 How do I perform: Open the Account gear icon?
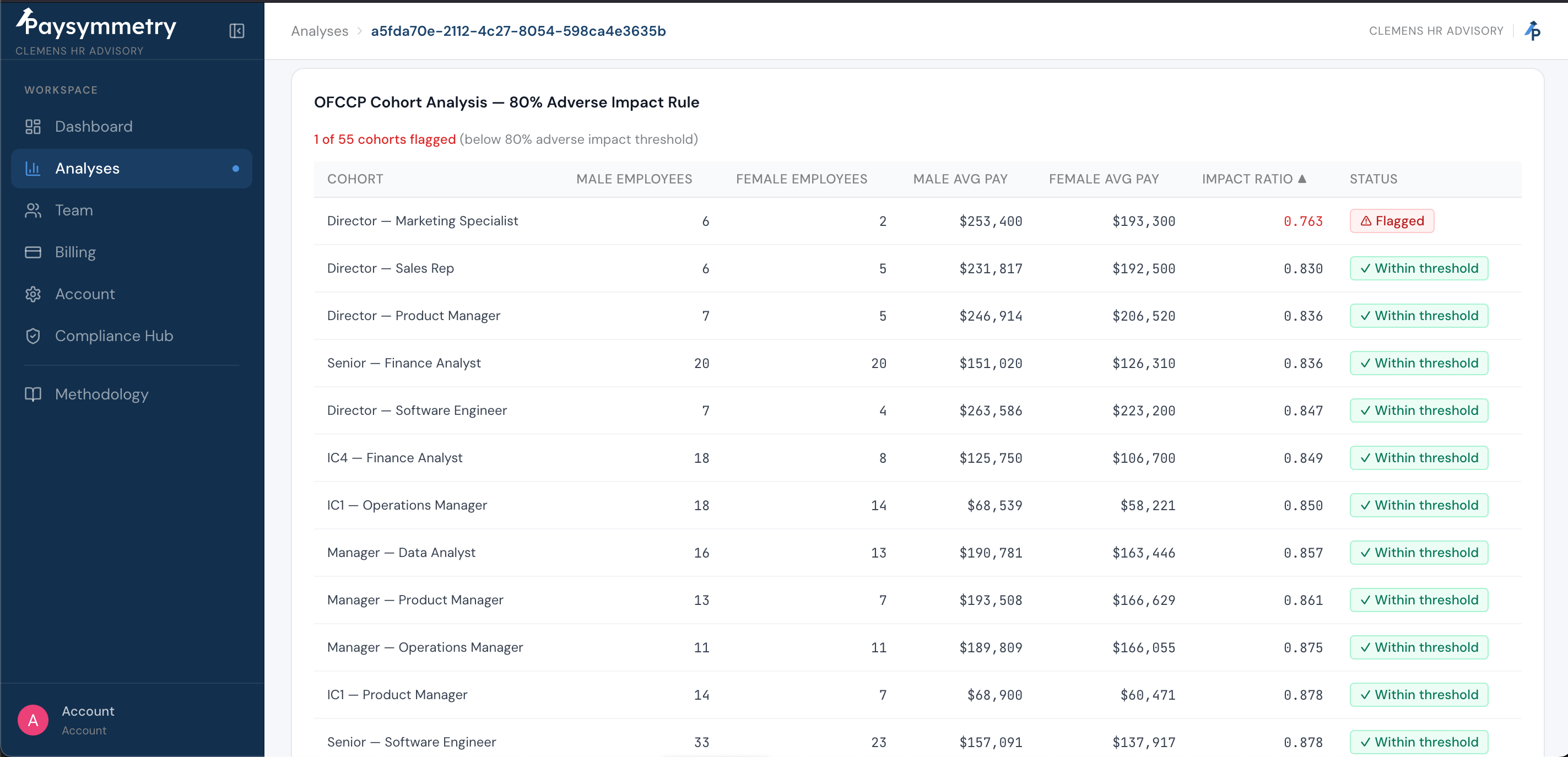tap(33, 294)
